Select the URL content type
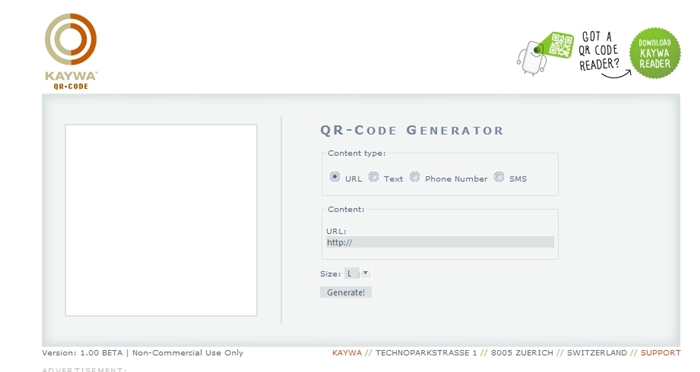Screen dimensions: 700x372 click(335, 177)
